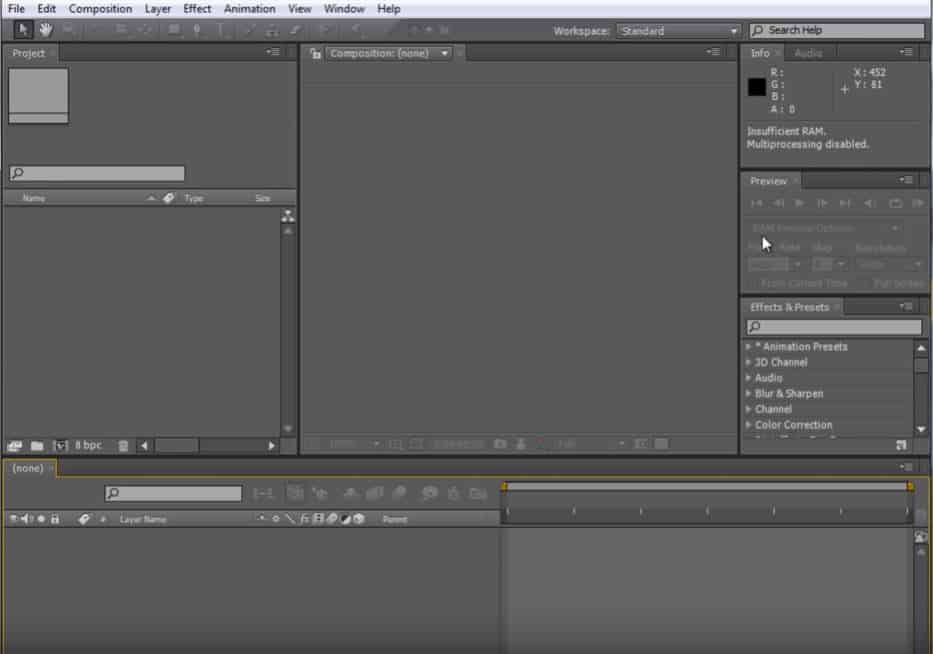Toggle timeline lock column header
933x654 pixels.
point(55,519)
